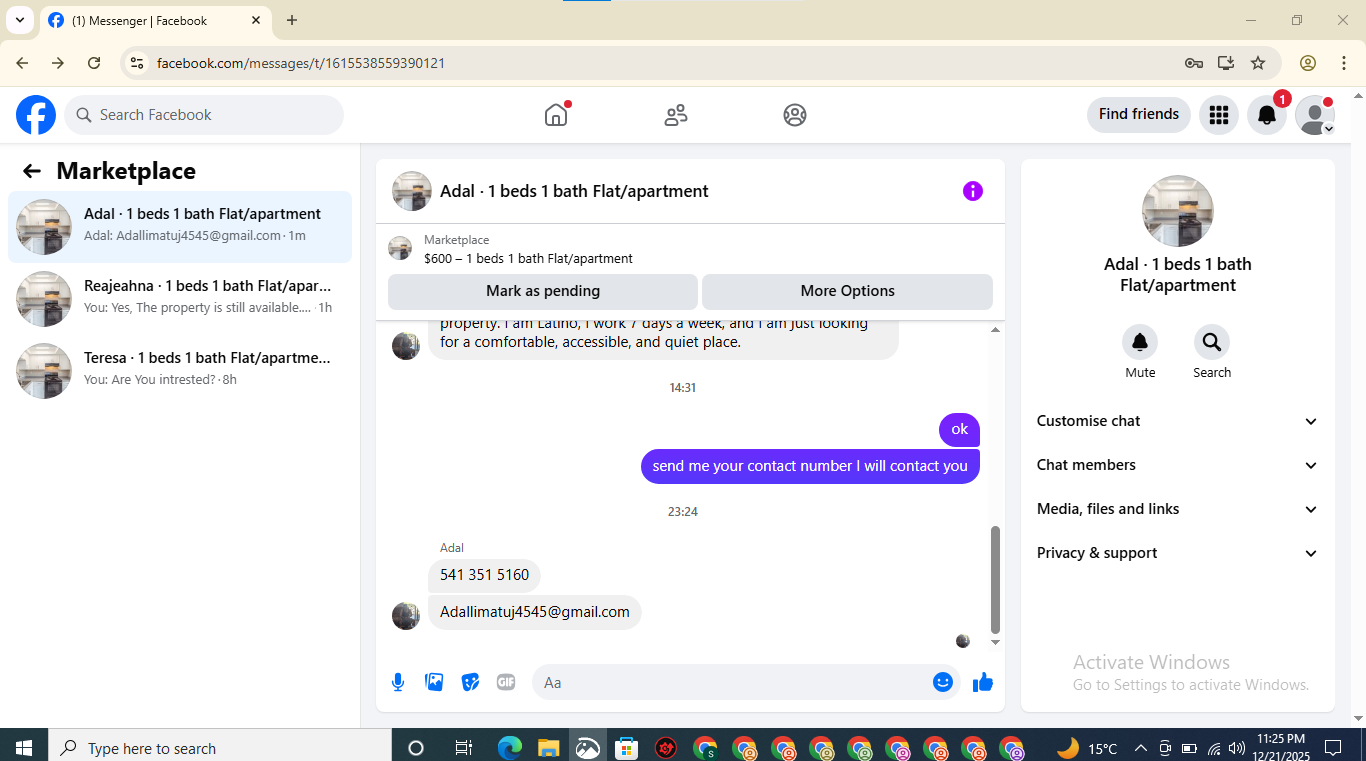The width and height of the screenshot is (1366, 761).
Task: Click Mark as pending
Action: [543, 291]
